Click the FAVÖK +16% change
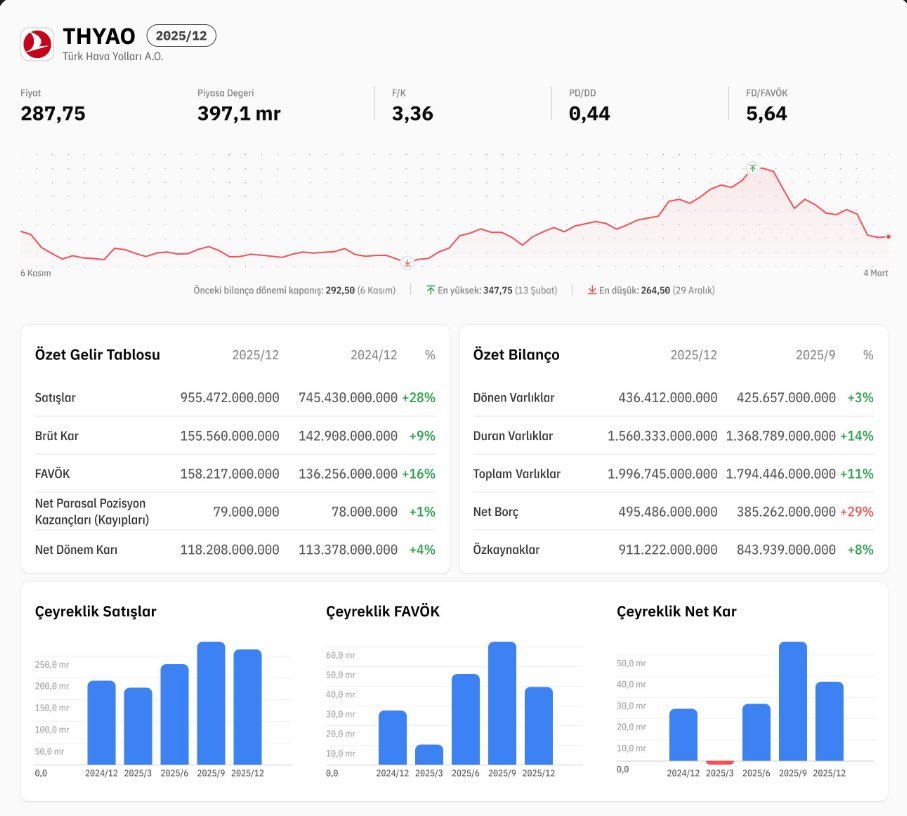 click(418, 474)
